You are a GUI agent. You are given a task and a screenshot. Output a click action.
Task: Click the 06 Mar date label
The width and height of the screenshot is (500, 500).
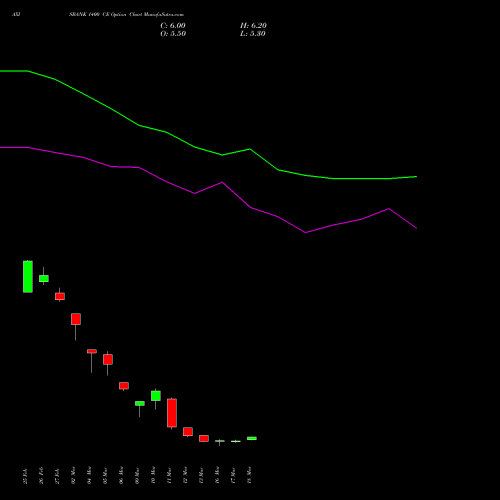click(122, 476)
